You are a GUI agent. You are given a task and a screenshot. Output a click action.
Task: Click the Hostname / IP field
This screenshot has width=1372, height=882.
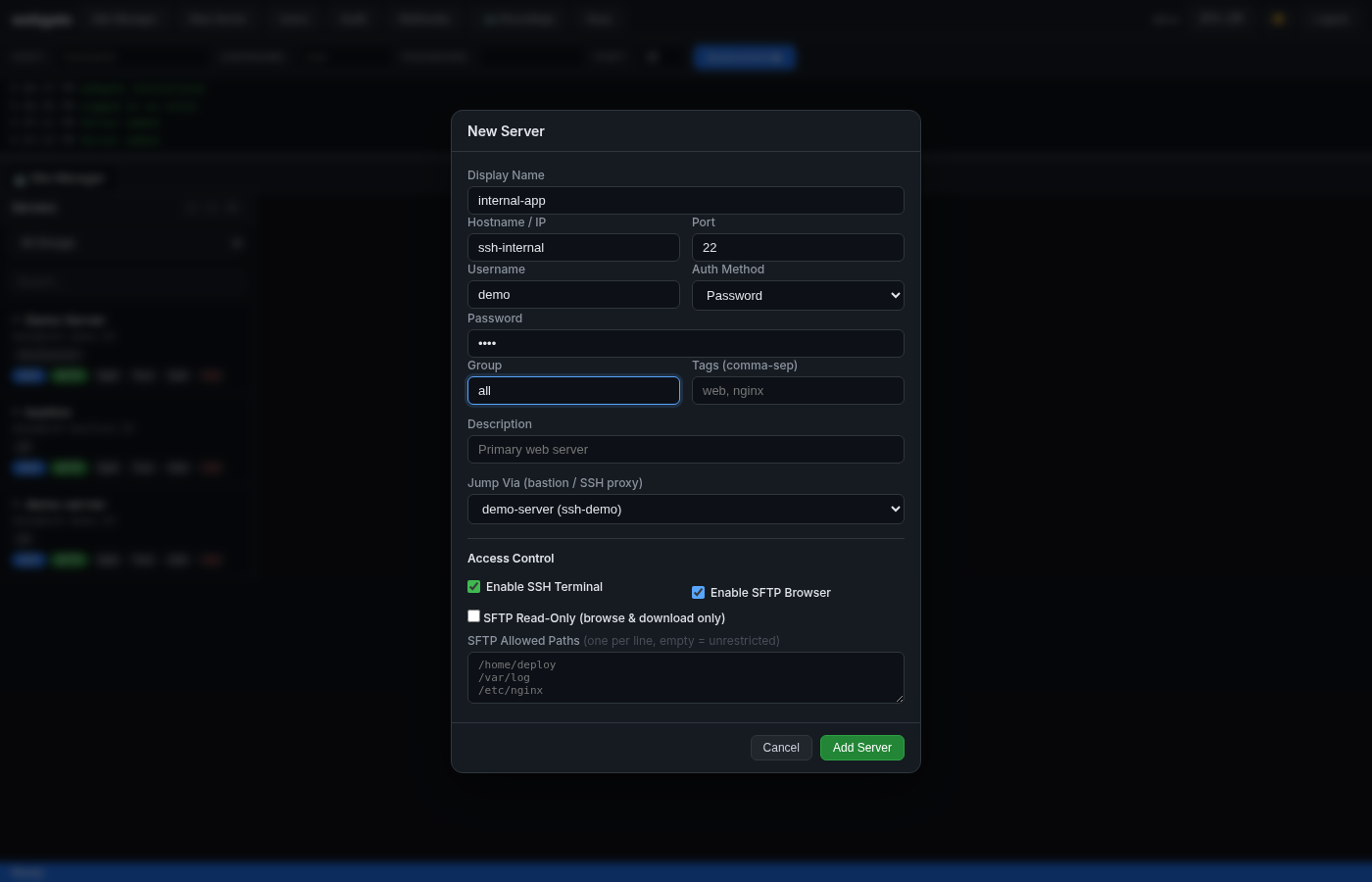pyautogui.click(x=573, y=247)
